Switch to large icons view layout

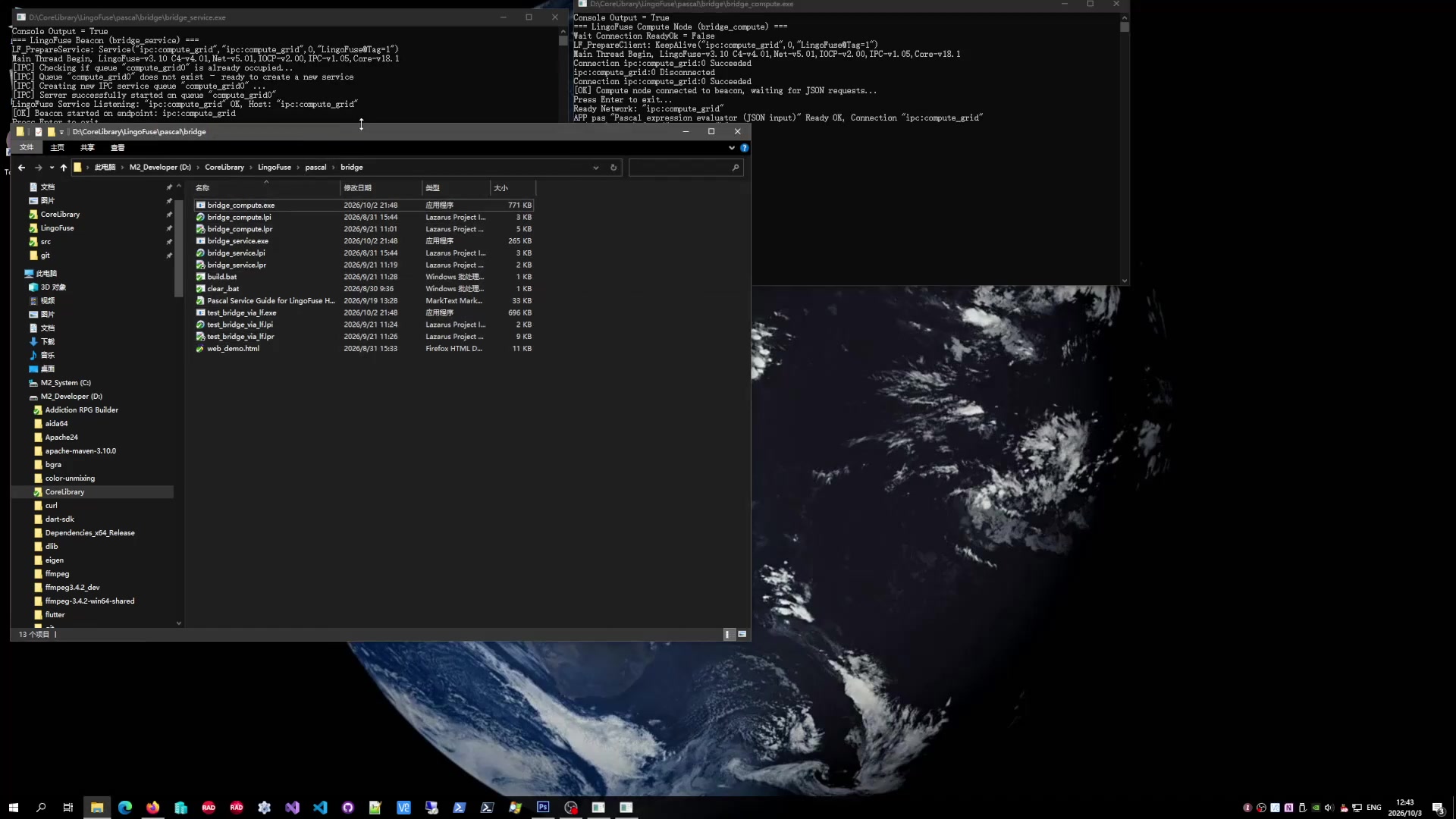point(742,635)
